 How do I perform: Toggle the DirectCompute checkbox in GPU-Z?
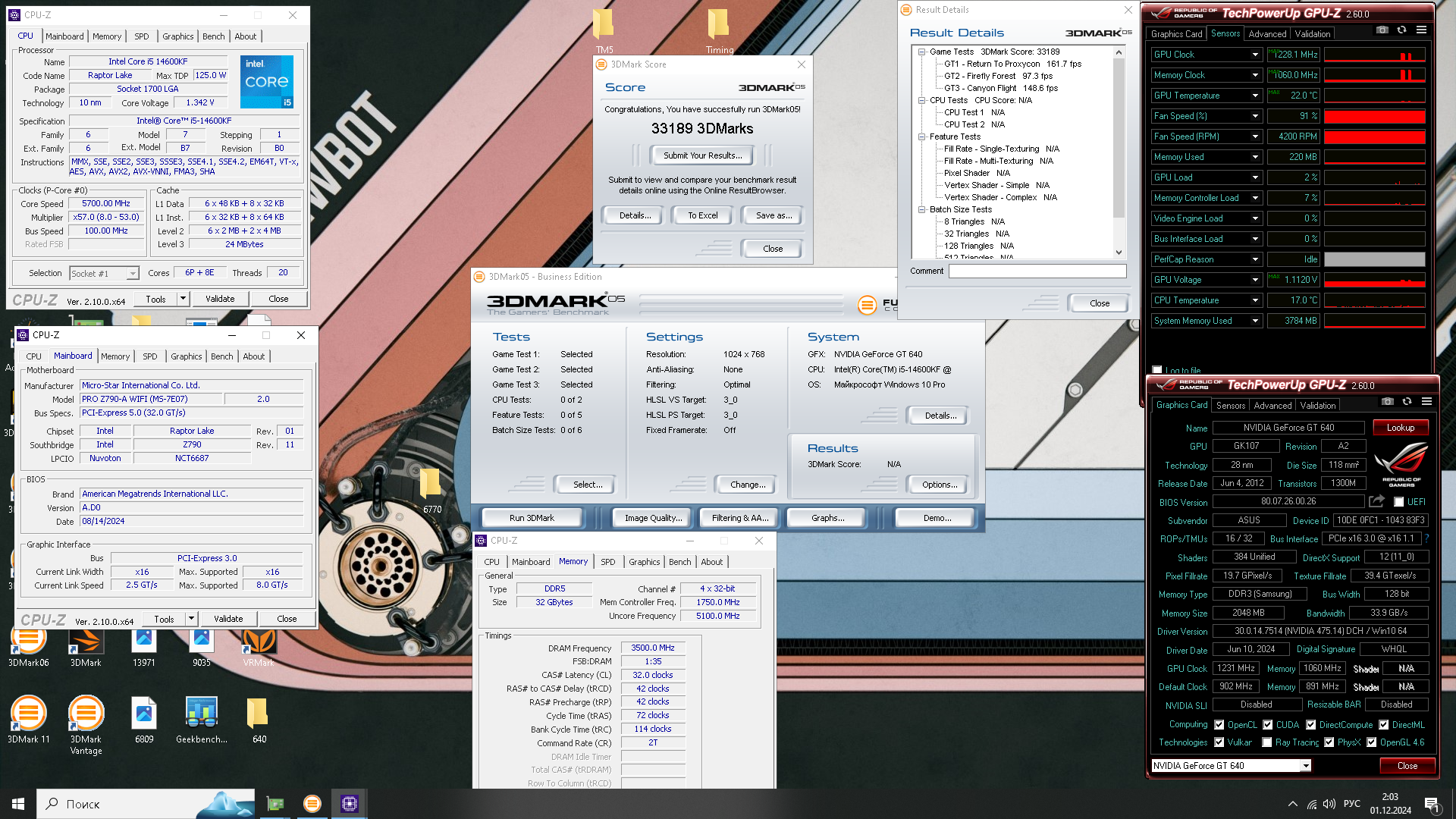point(1310,725)
